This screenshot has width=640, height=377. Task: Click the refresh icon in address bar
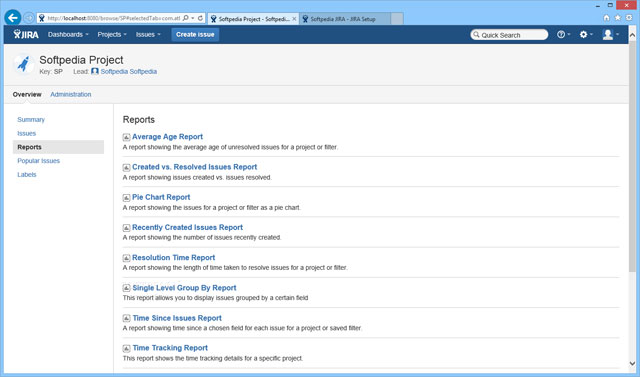[200, 18]
